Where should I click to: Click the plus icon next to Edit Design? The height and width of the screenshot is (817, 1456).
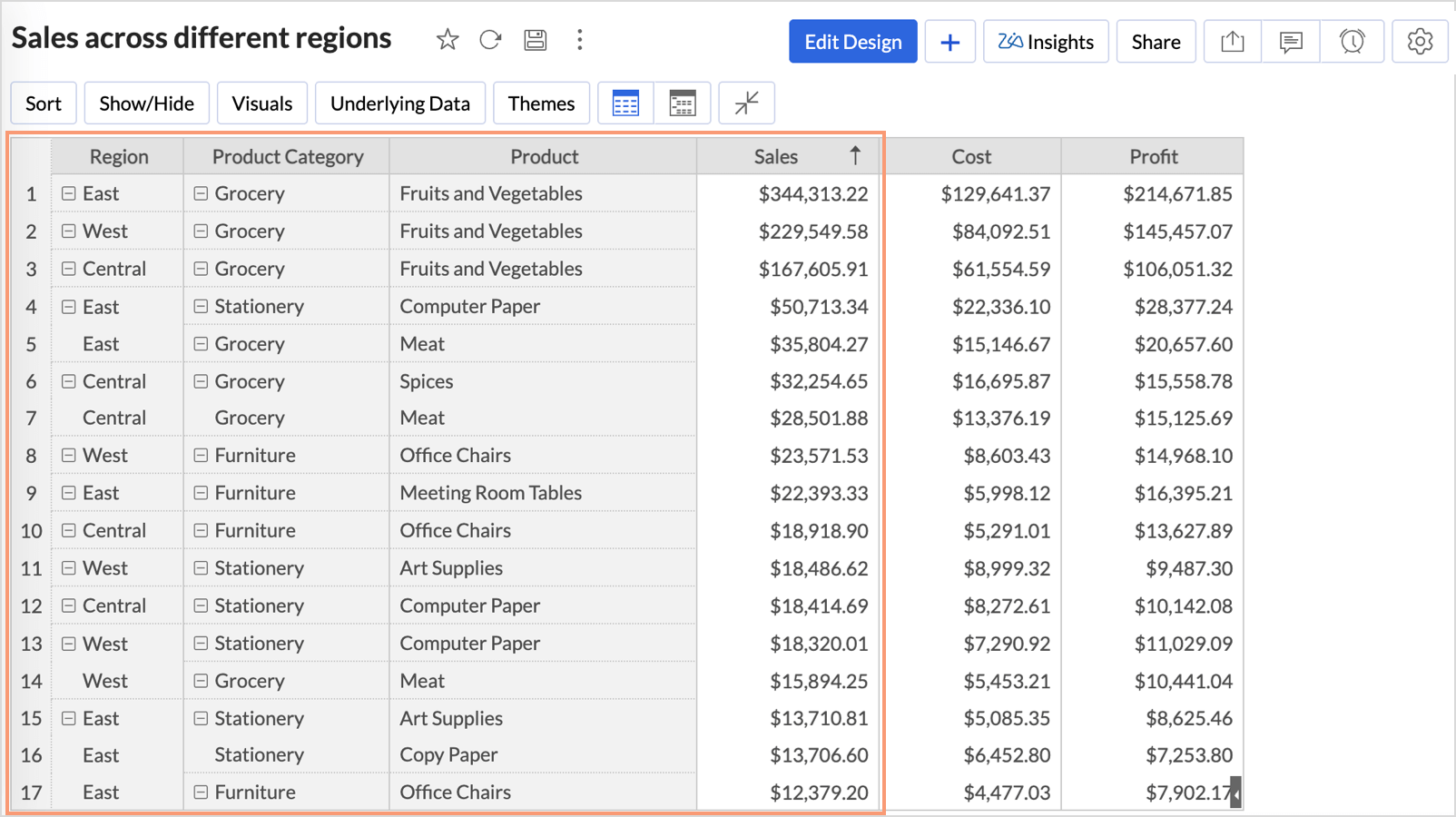point(949,42)
